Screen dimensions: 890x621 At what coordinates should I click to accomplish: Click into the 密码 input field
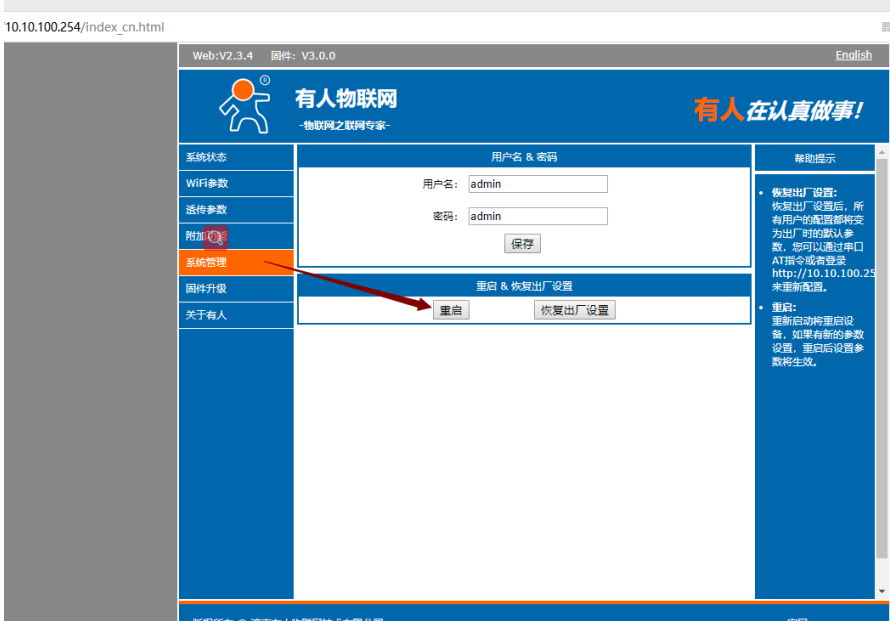click(x=537, y=216)
